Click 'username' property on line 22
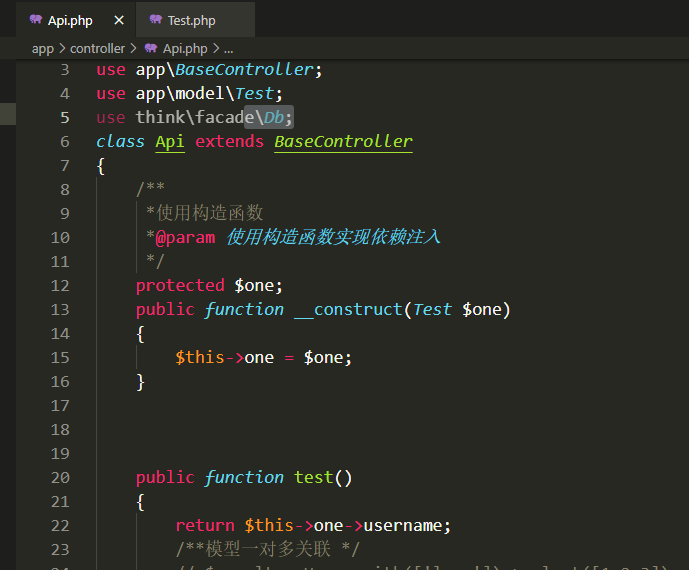689x570 pixels. tap(403, 525)
